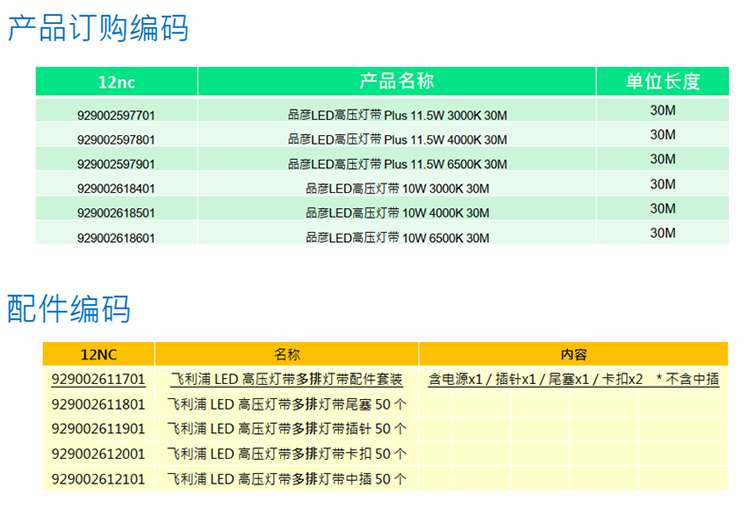Screen dimensions: 750x531
Task: Open underlined name 多排灯带配件套装
Action: coord(287,379)
